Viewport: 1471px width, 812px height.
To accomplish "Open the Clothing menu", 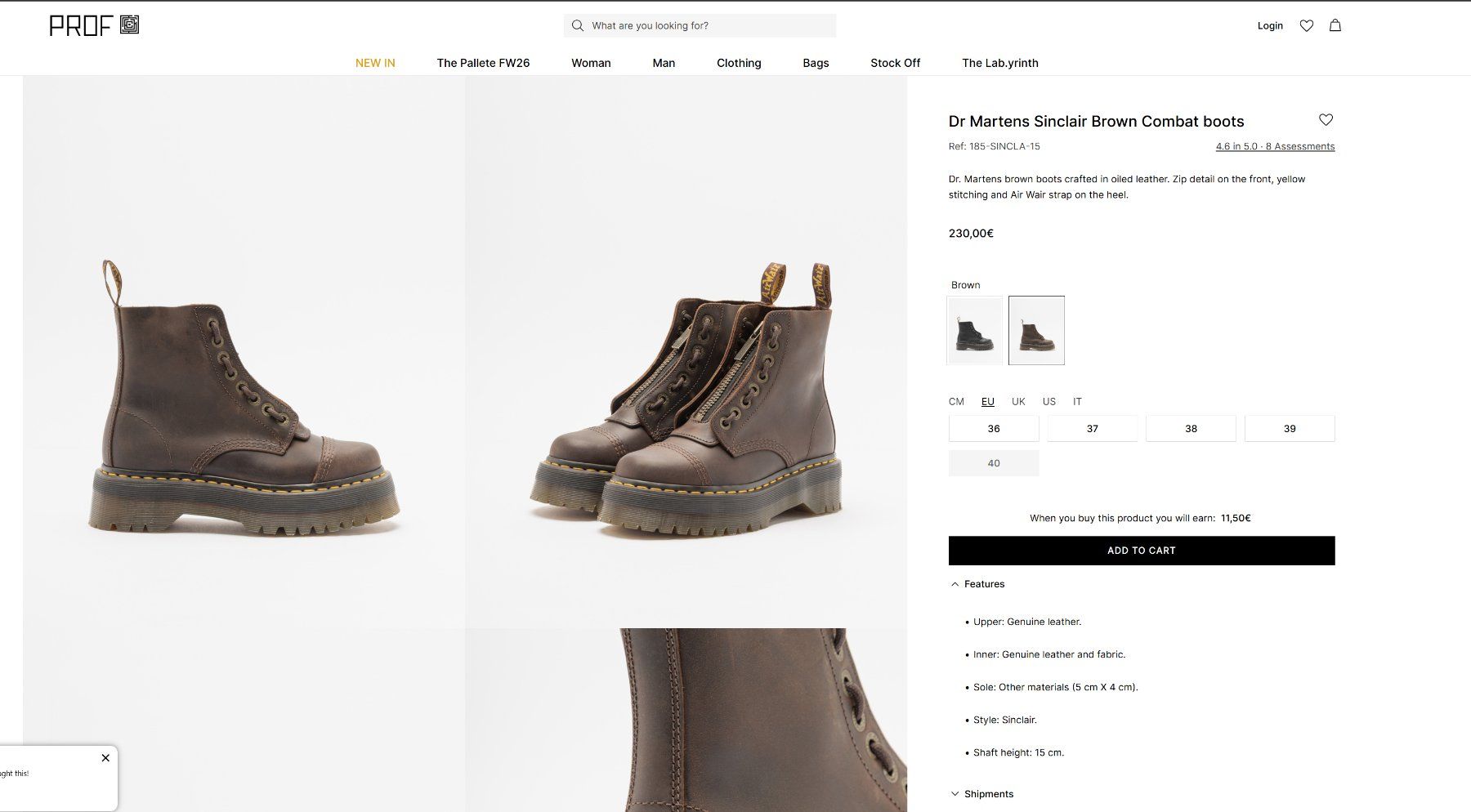I will point(739,63).
